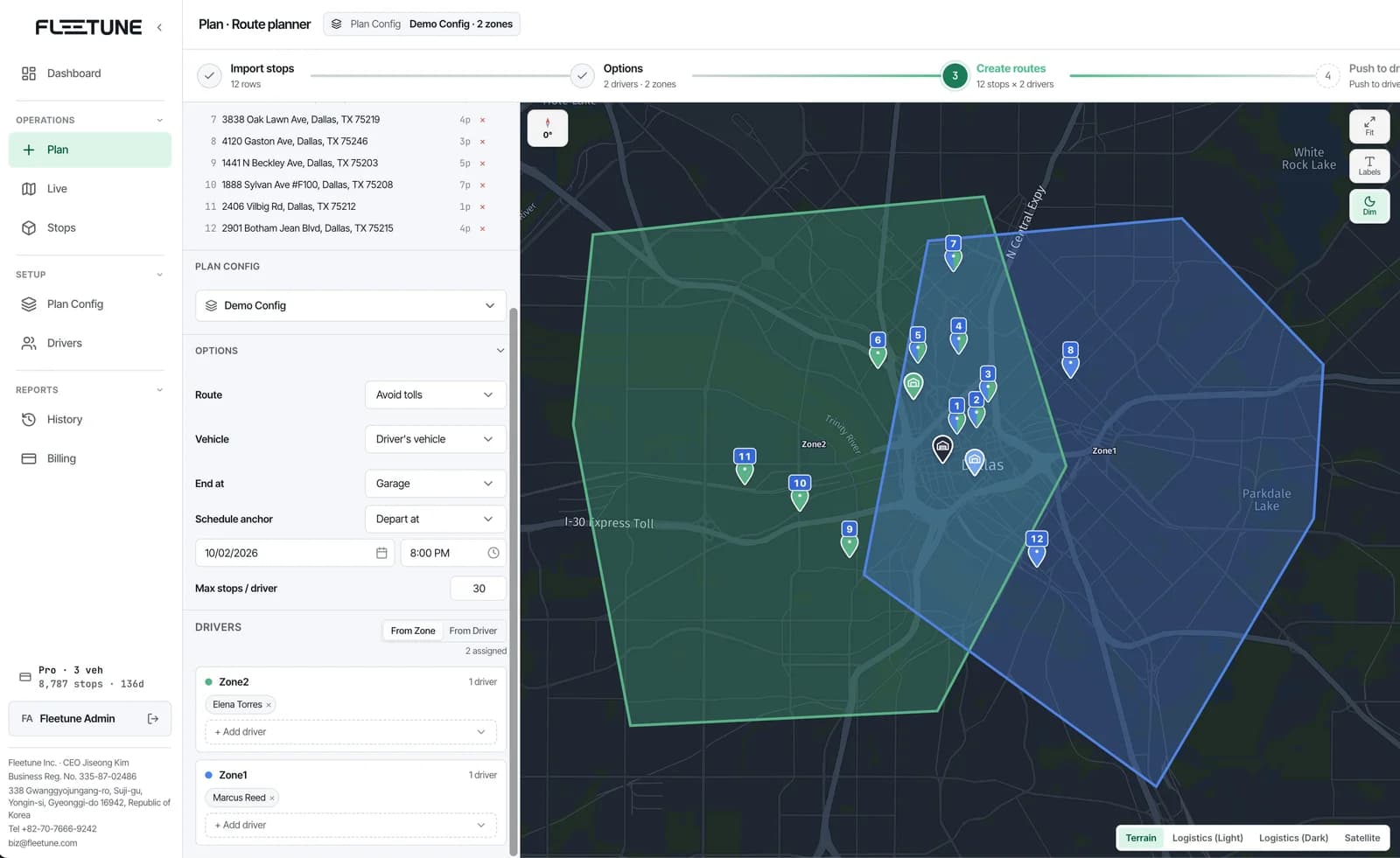Open Add driver dropdown for Zone2
This screenshot has height=858, width=1400.
tap(351, 732)
